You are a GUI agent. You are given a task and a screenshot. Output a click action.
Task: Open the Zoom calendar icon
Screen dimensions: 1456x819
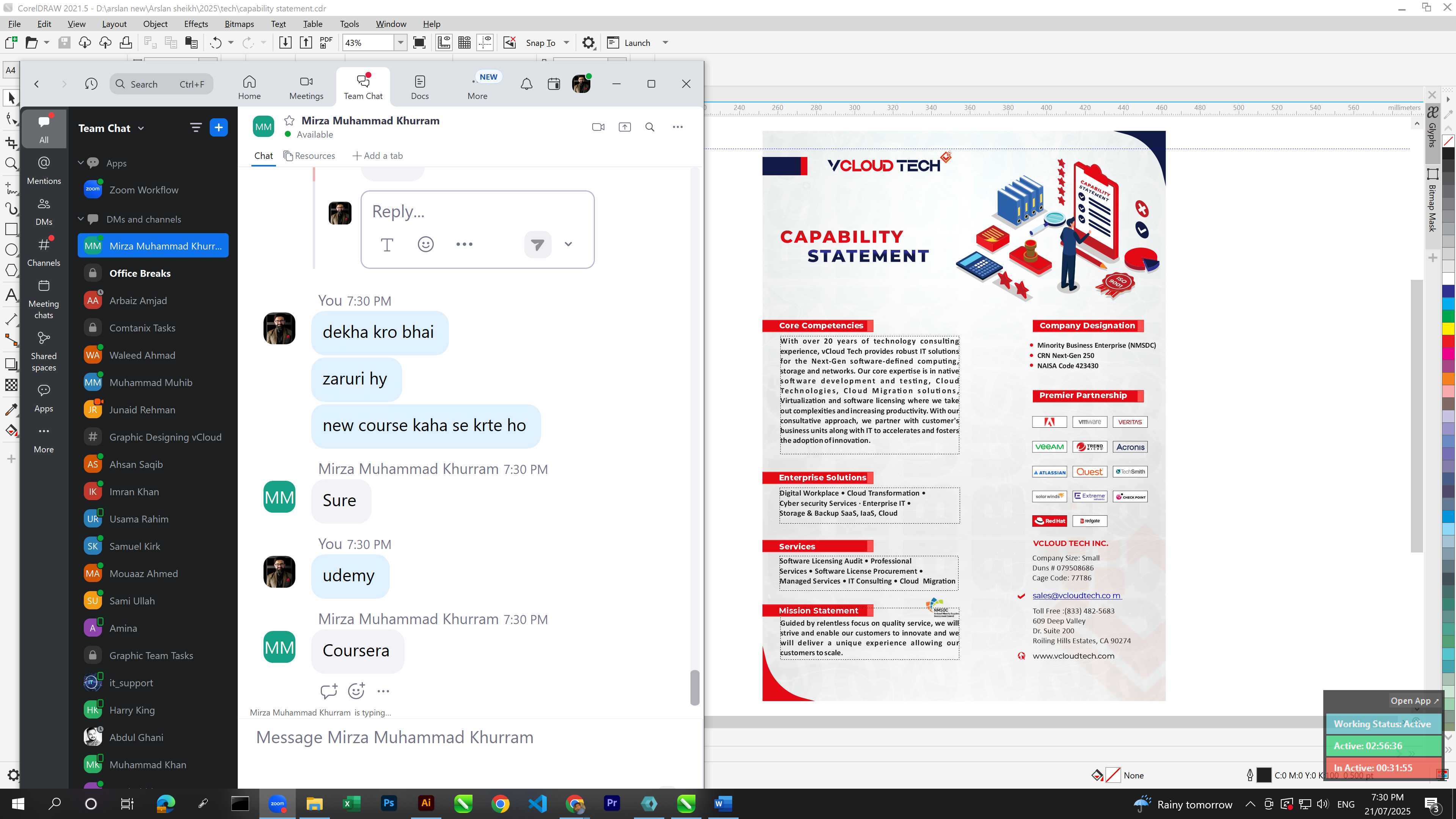point(554,84)
